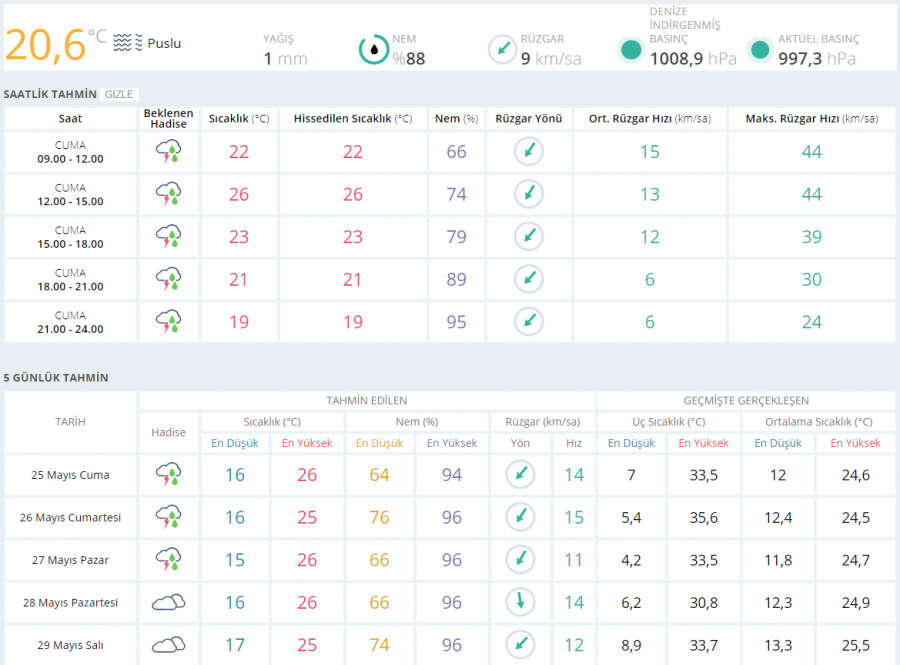Viewport: 900px width, 665px height.
Task: Click the 20,6 °C current temperature reading
Action: point(45,45)
